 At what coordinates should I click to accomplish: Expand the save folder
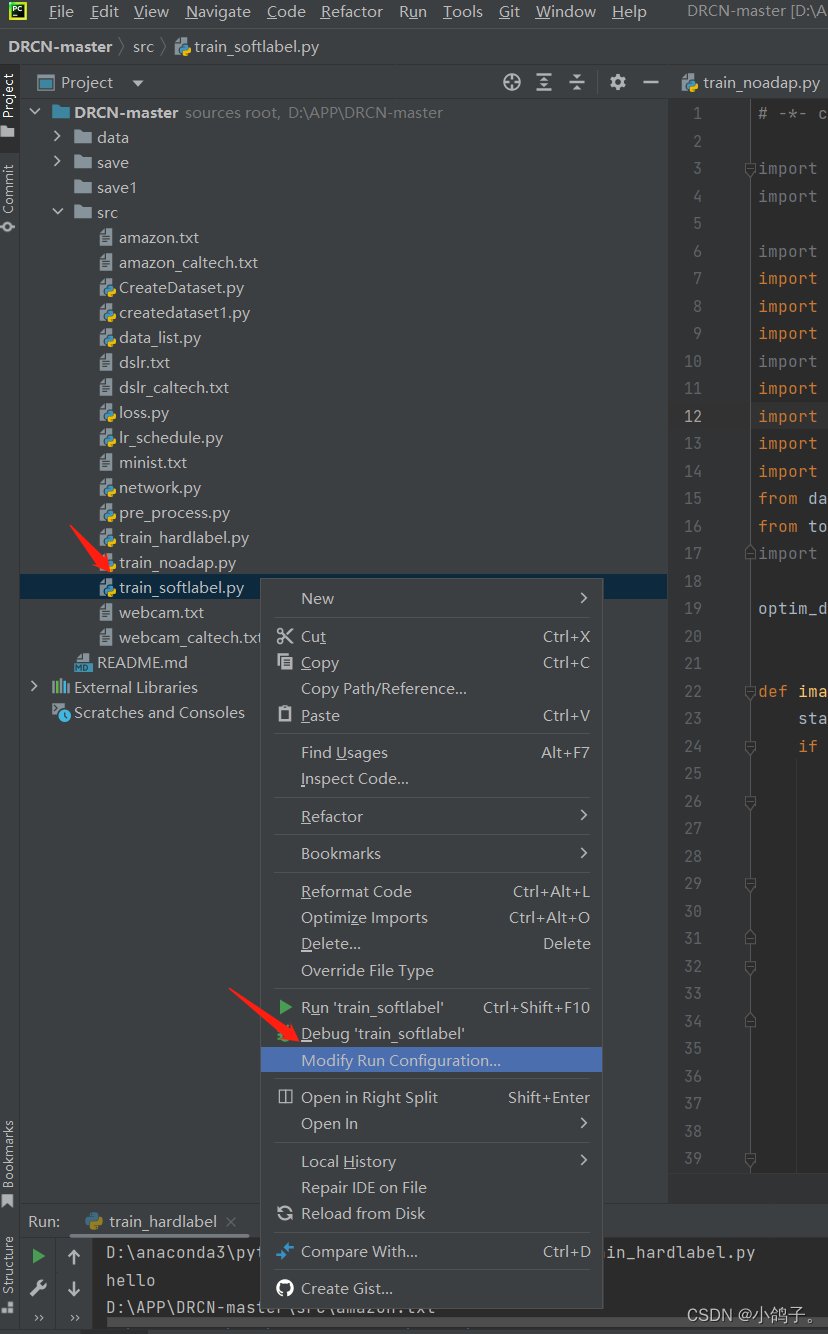coord(58,162)
